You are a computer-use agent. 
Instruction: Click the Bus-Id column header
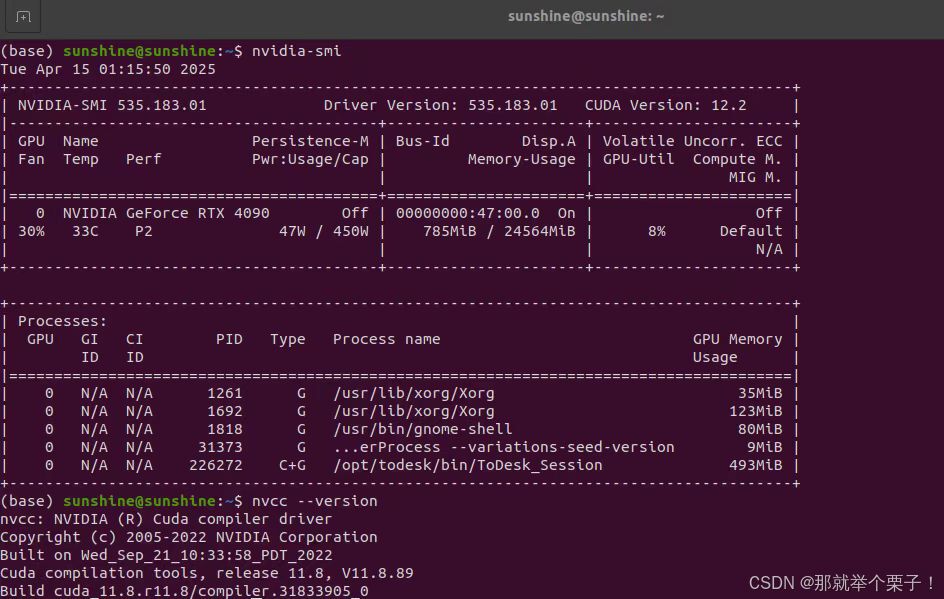pyautogui.click(x=423, y=141)
